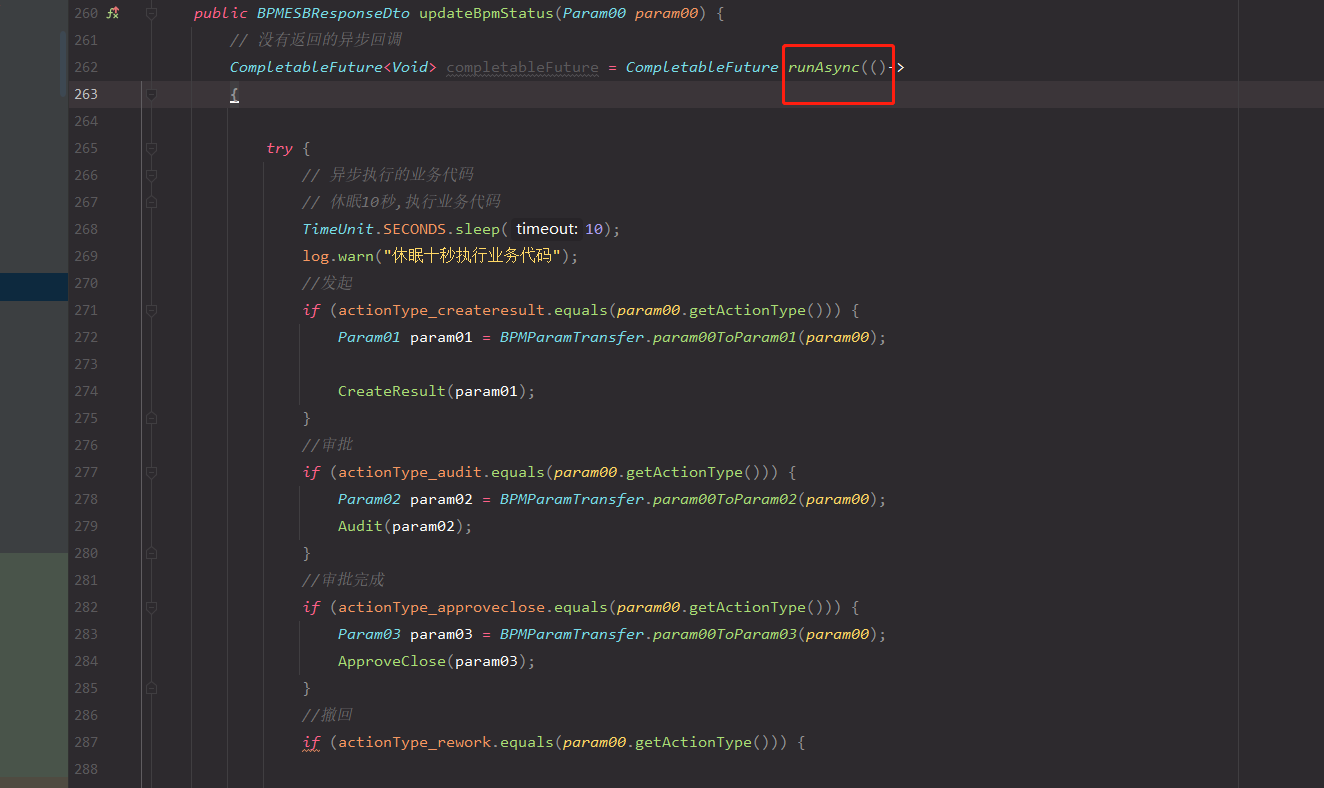Collapse the createresult if block on line 271
Screen dimensions: 1324x788
click(151, 310)
